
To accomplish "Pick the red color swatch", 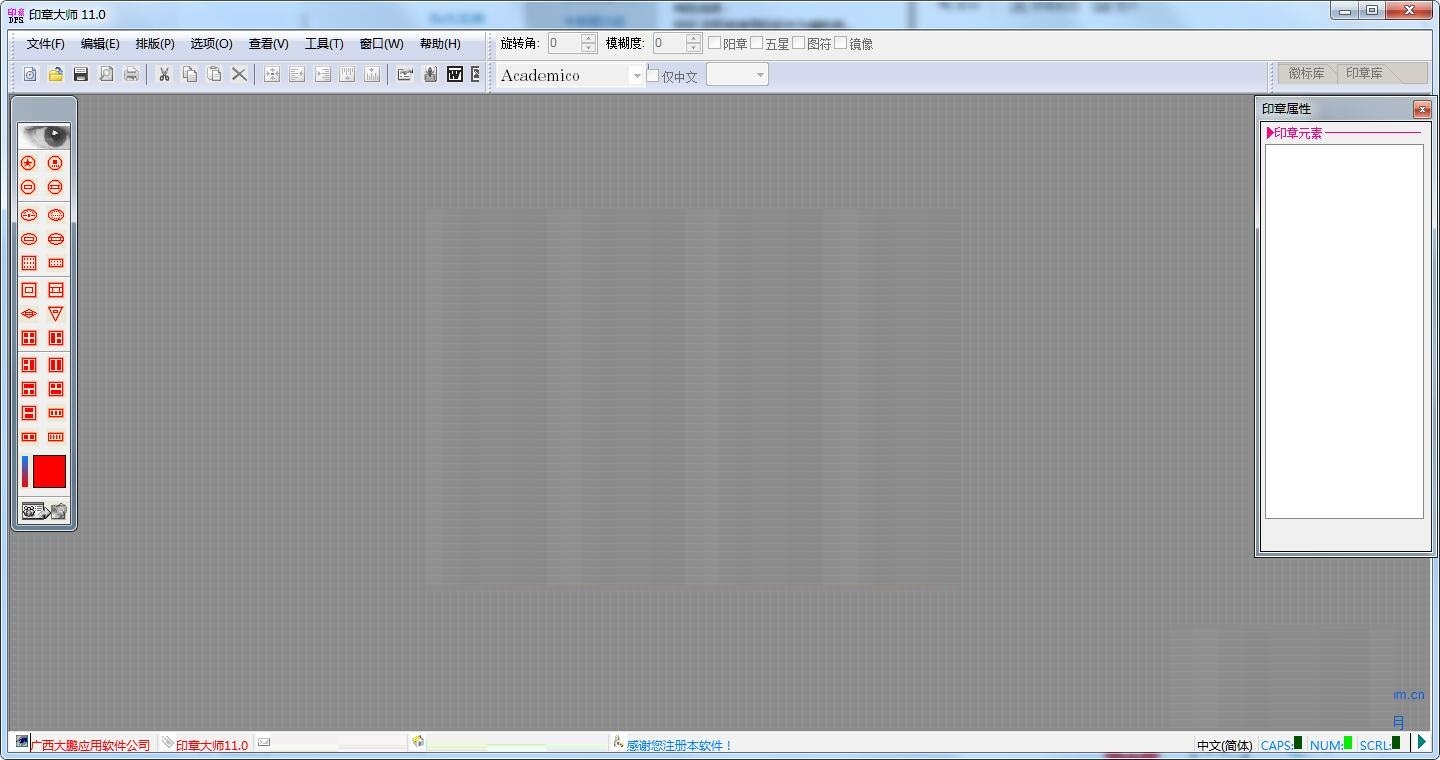I will point(47,470).
